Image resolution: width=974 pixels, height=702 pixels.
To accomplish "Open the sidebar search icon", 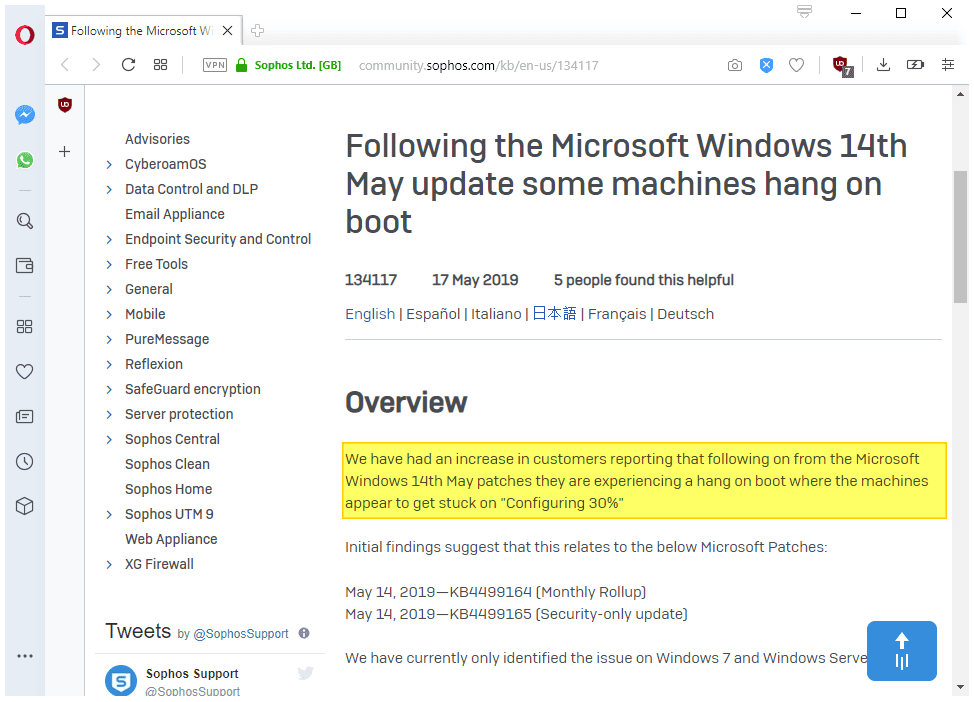I will (25, 221).
